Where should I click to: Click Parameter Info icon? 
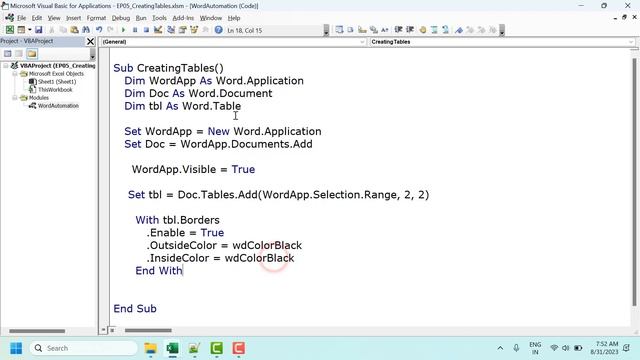(373, 30)
